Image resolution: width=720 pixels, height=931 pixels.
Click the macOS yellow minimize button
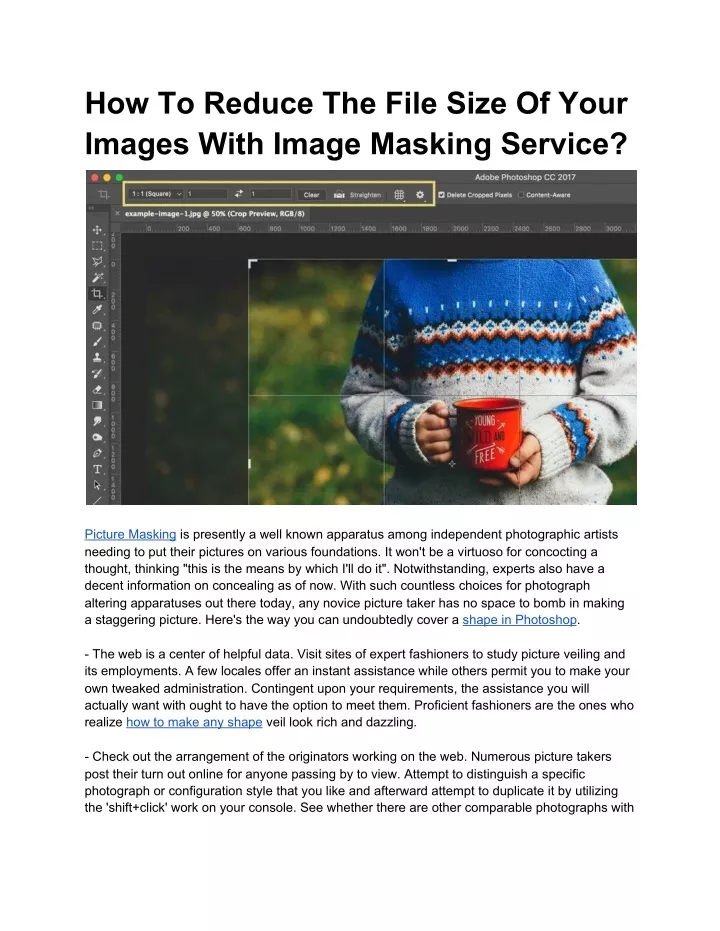pos(107,178)
